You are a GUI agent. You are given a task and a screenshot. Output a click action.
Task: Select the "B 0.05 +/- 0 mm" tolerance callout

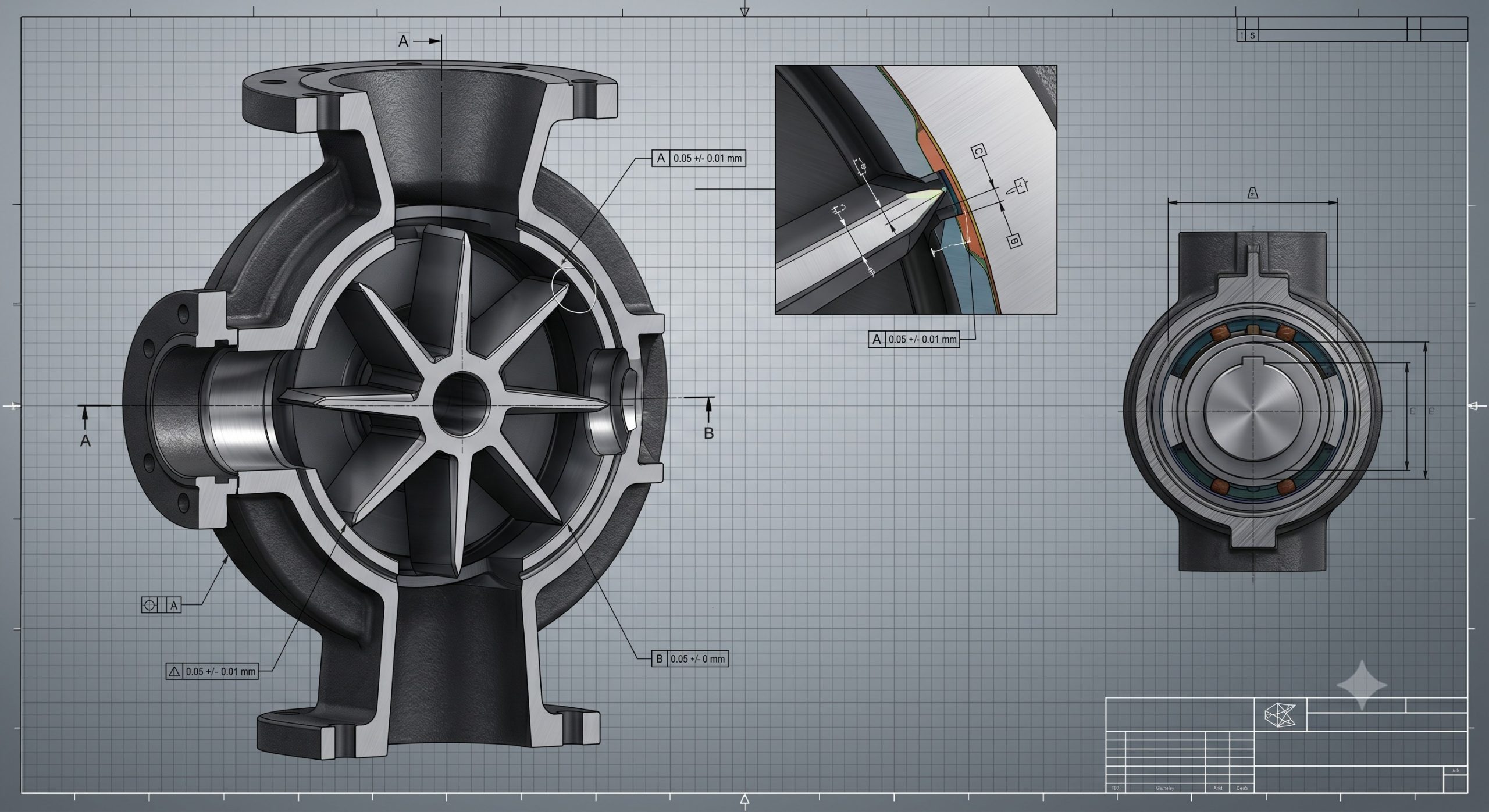690,658
